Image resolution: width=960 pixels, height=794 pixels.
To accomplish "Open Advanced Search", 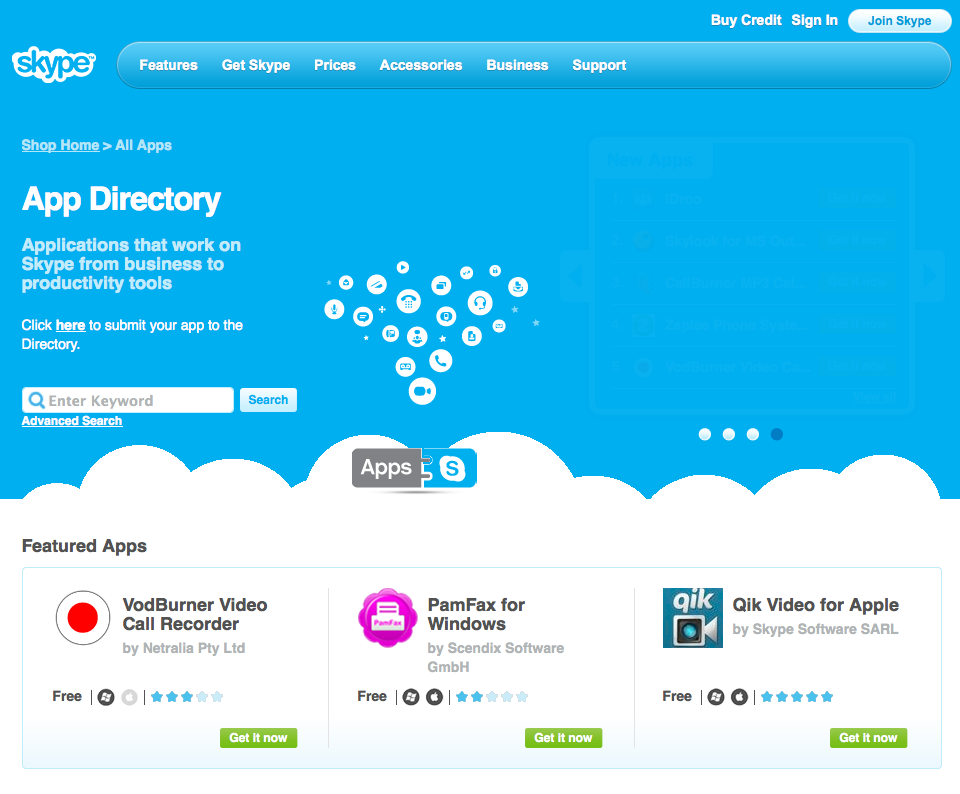I will click(x=72, y=421).
